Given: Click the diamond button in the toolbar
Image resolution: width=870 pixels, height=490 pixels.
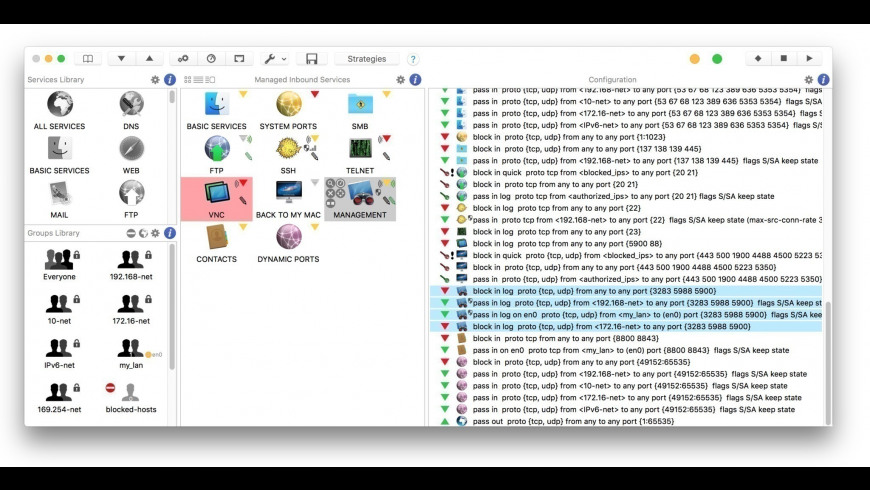Looking at the screenshot, I should point(758,58).
